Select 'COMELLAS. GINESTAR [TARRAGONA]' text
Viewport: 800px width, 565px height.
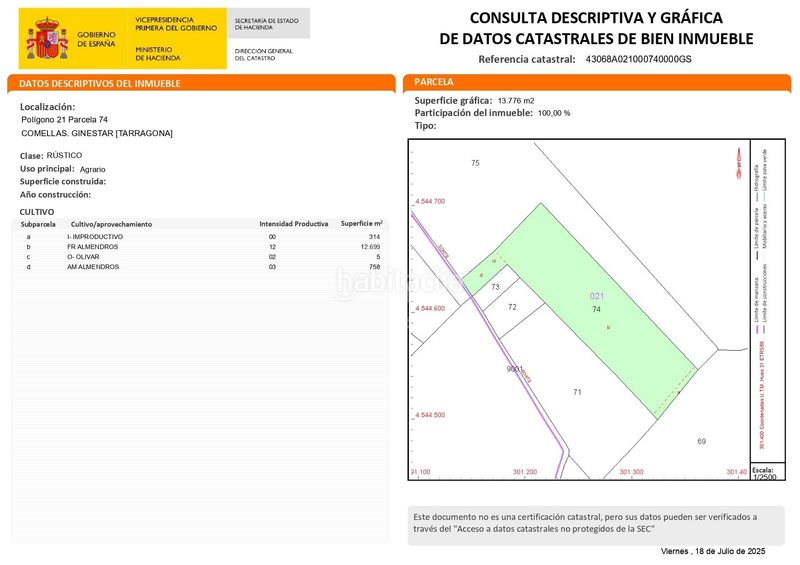pyautogui.click(x=97, y=133)
